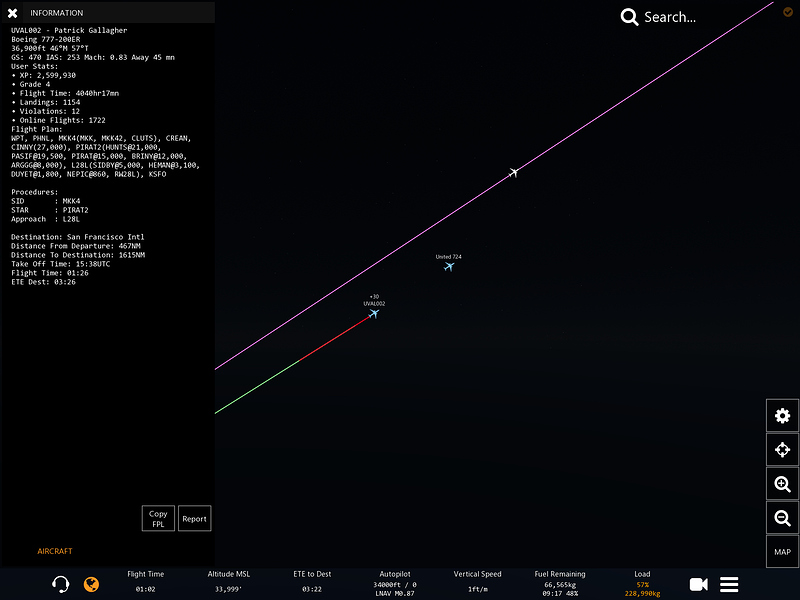Open the hamburger menu icon
The height and width of the screenshot is (600, 800).
tap(729, 584)
